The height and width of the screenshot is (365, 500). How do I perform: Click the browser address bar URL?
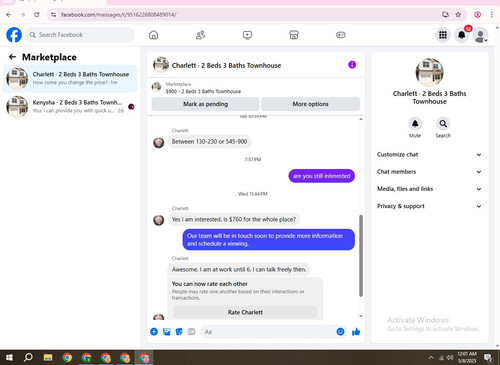(x=119, y=15)
